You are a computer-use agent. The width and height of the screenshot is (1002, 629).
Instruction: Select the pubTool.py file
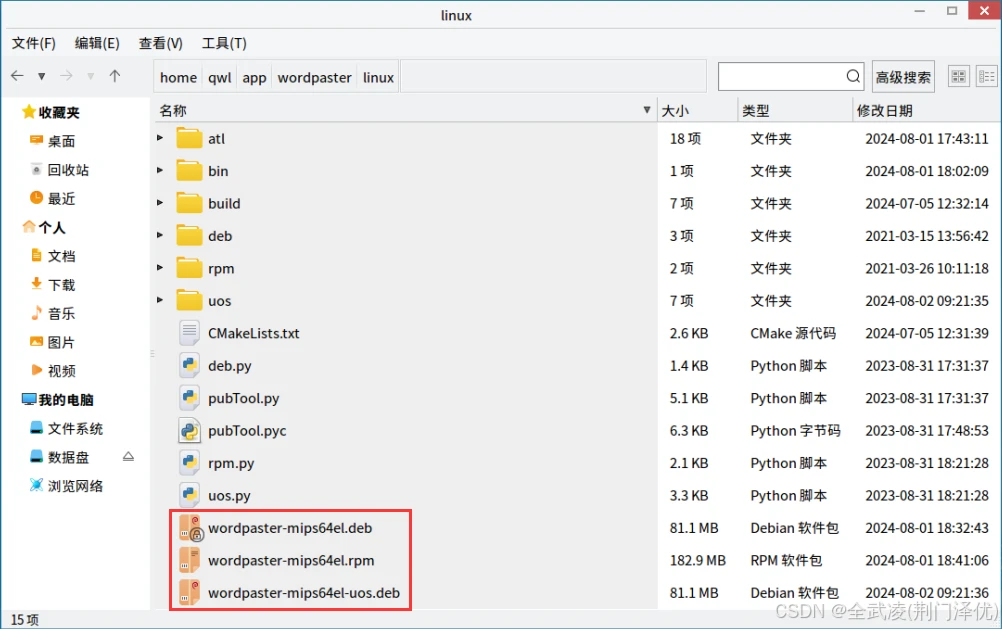click(x=243, y=398)
